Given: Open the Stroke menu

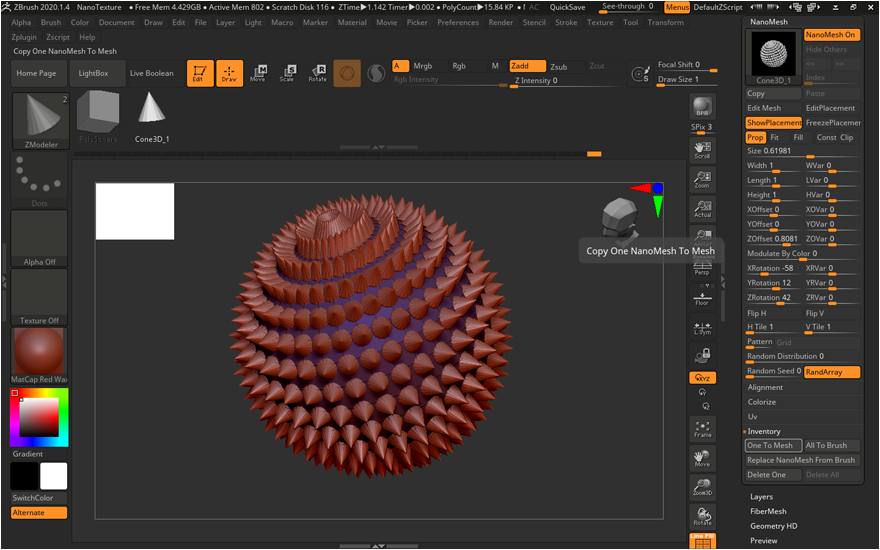Looking at the screenshot, I should 566,22.
